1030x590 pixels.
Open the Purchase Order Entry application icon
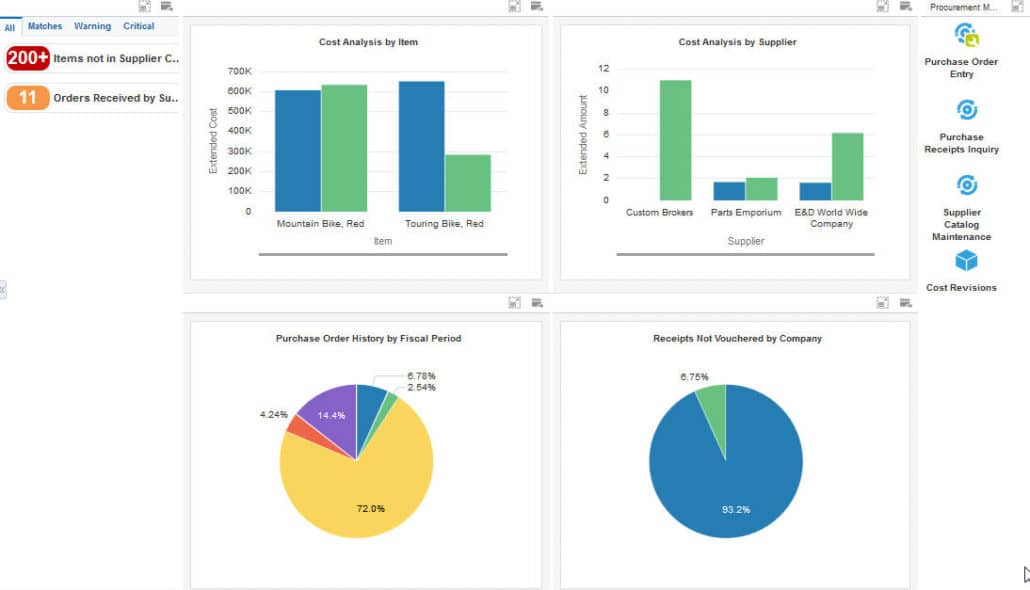(961, 34)
